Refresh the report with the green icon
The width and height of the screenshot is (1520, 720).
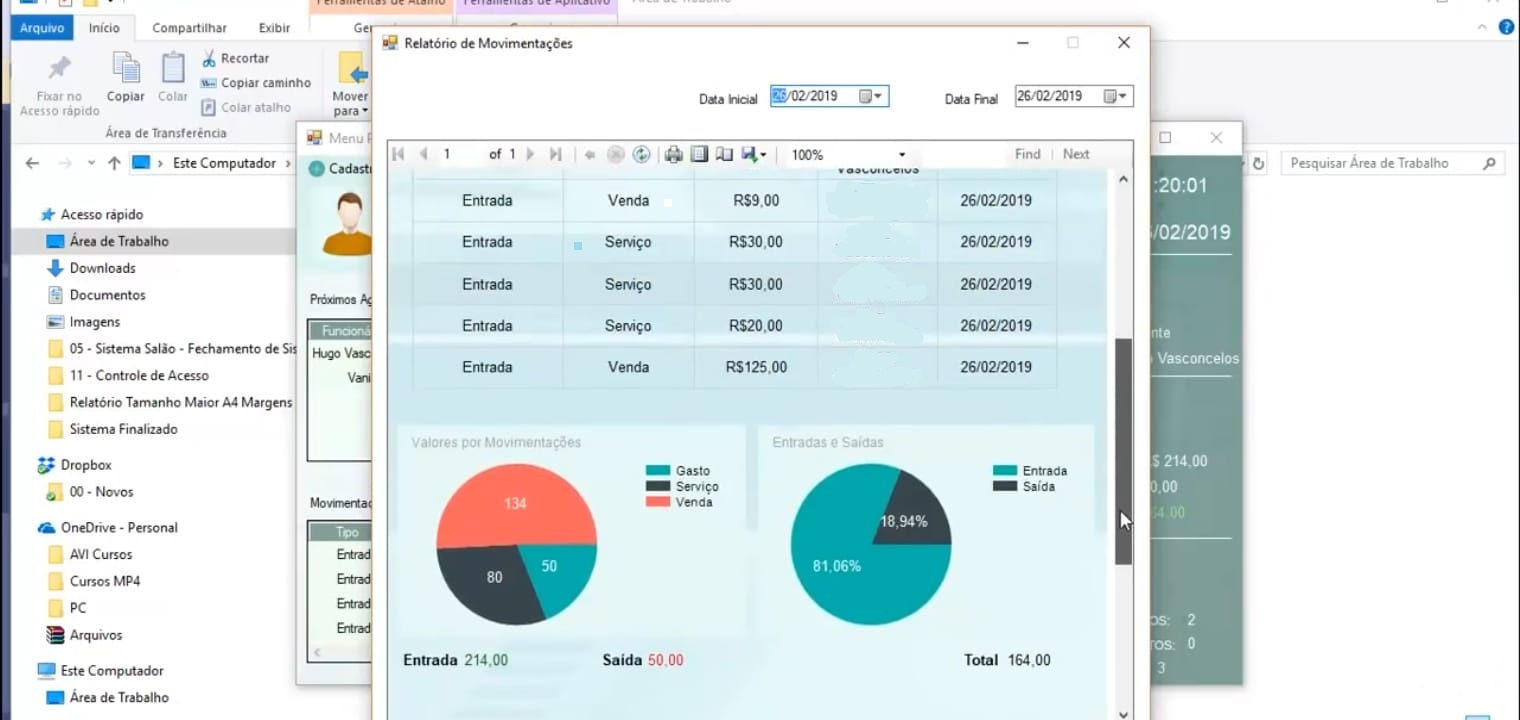(x=642, y=154)
